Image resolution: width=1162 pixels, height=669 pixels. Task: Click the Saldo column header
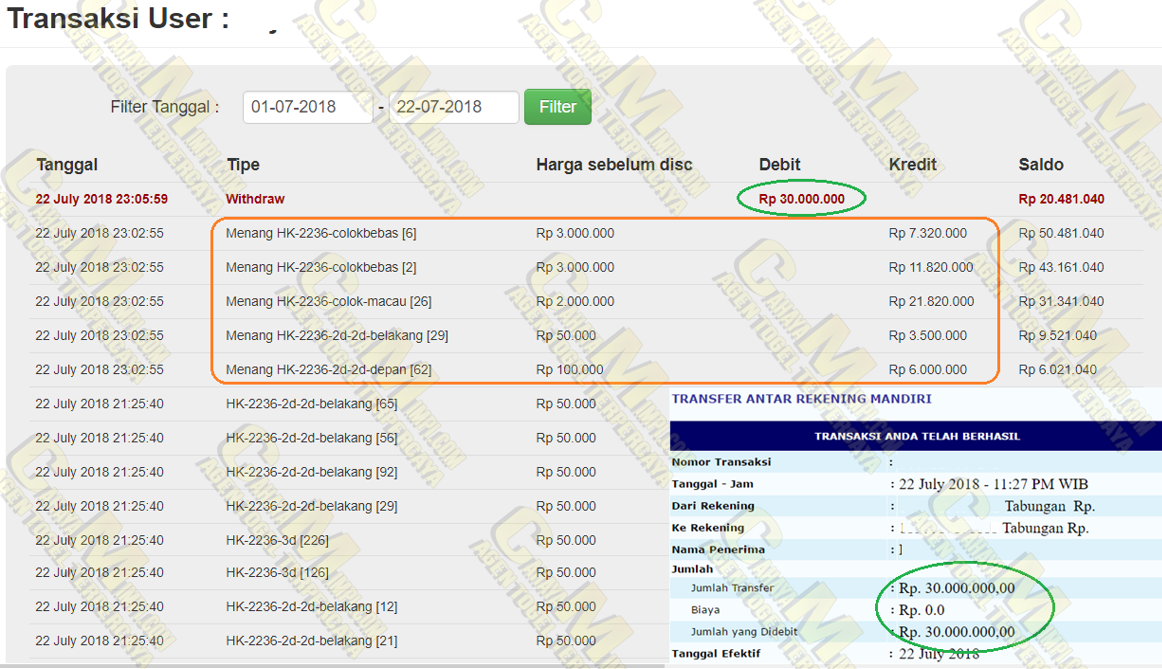coord(1041,165)
